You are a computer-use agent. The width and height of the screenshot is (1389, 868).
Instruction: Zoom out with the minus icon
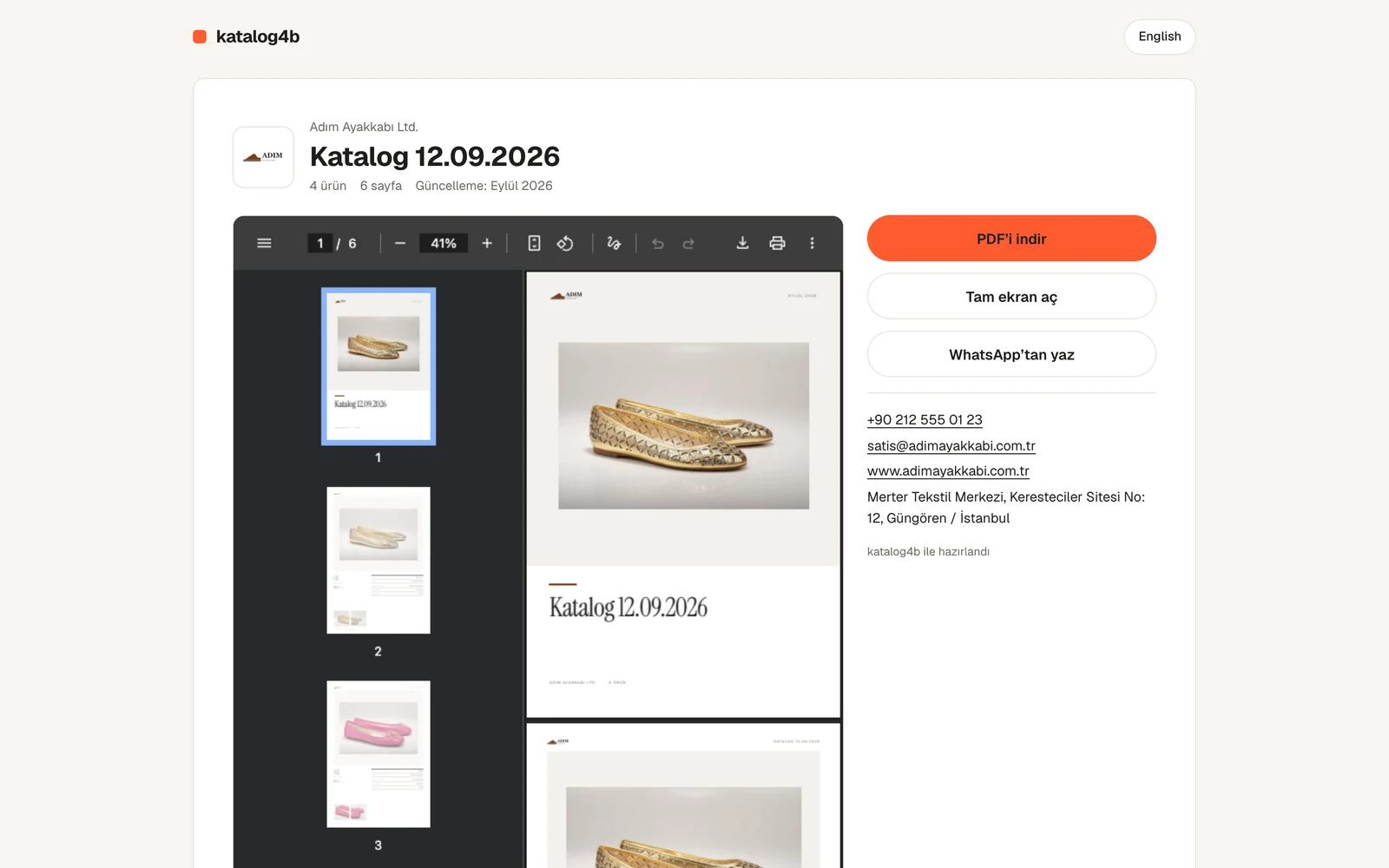coord(400,243)
